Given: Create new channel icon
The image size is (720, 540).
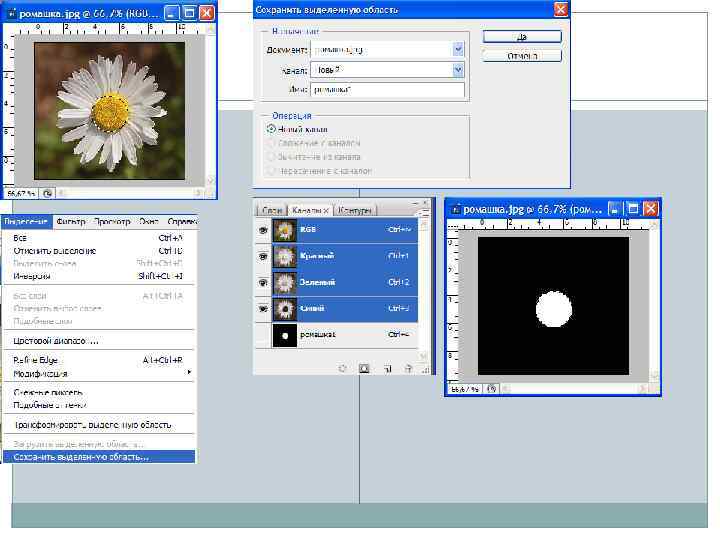Looking at the screenshot, I should pos(388,368).
